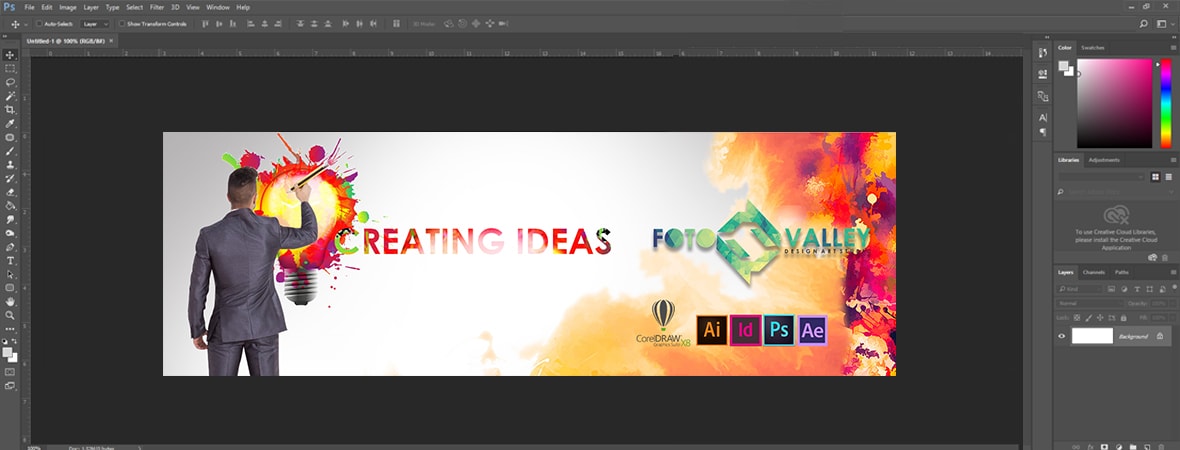Toggle the layer filtering switch
The image size is (1180, 450).
[1174, 287]
